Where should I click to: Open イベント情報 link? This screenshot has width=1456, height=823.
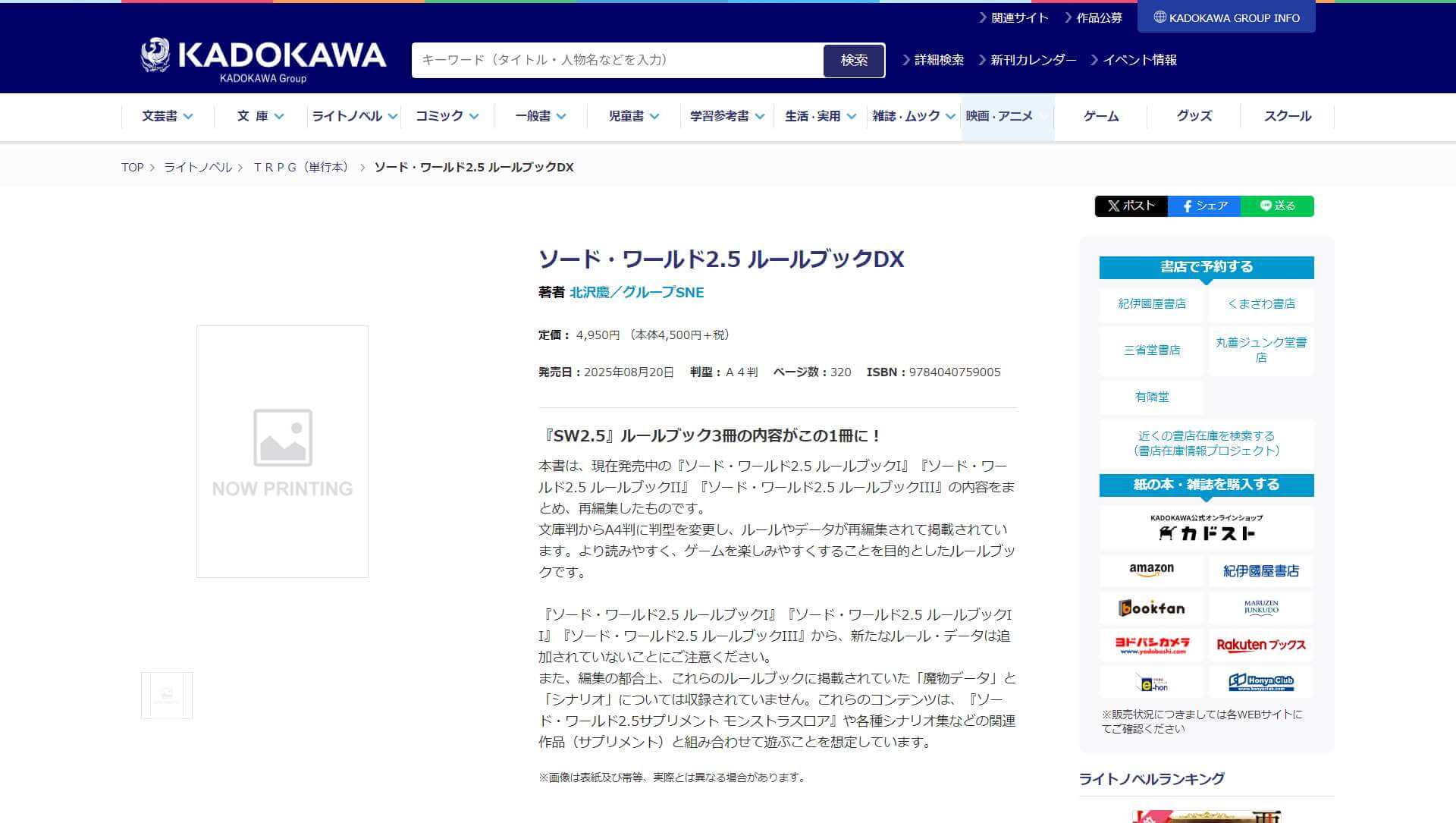1133,60
